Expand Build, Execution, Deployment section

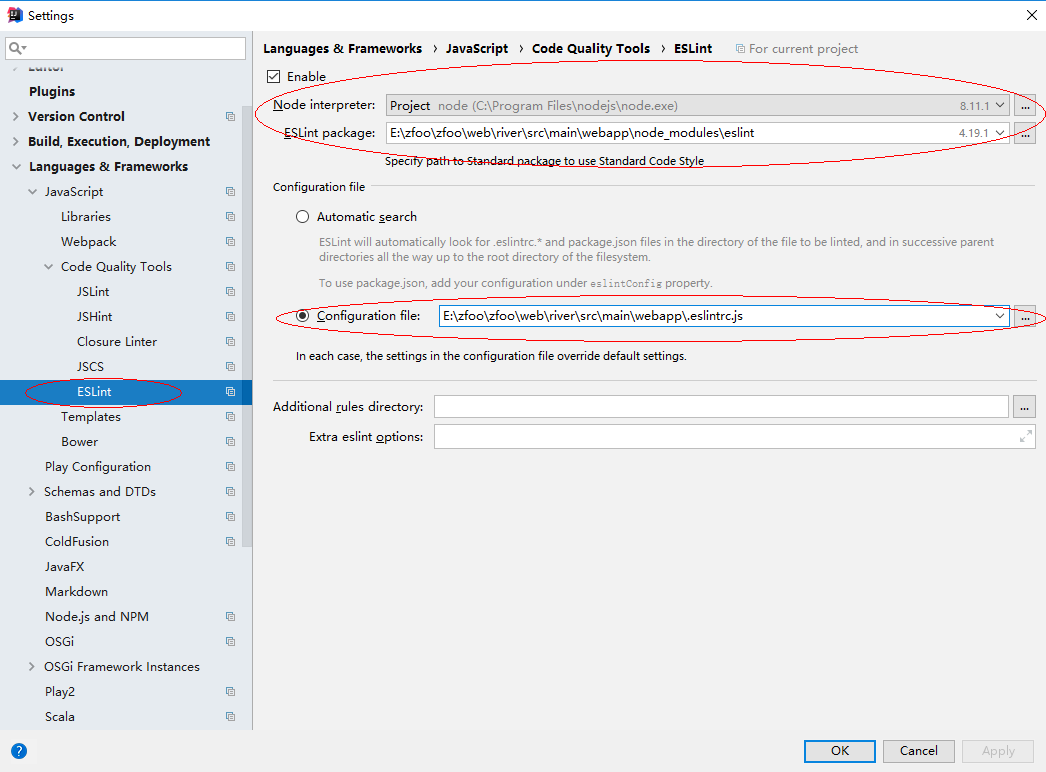(16, 141)
